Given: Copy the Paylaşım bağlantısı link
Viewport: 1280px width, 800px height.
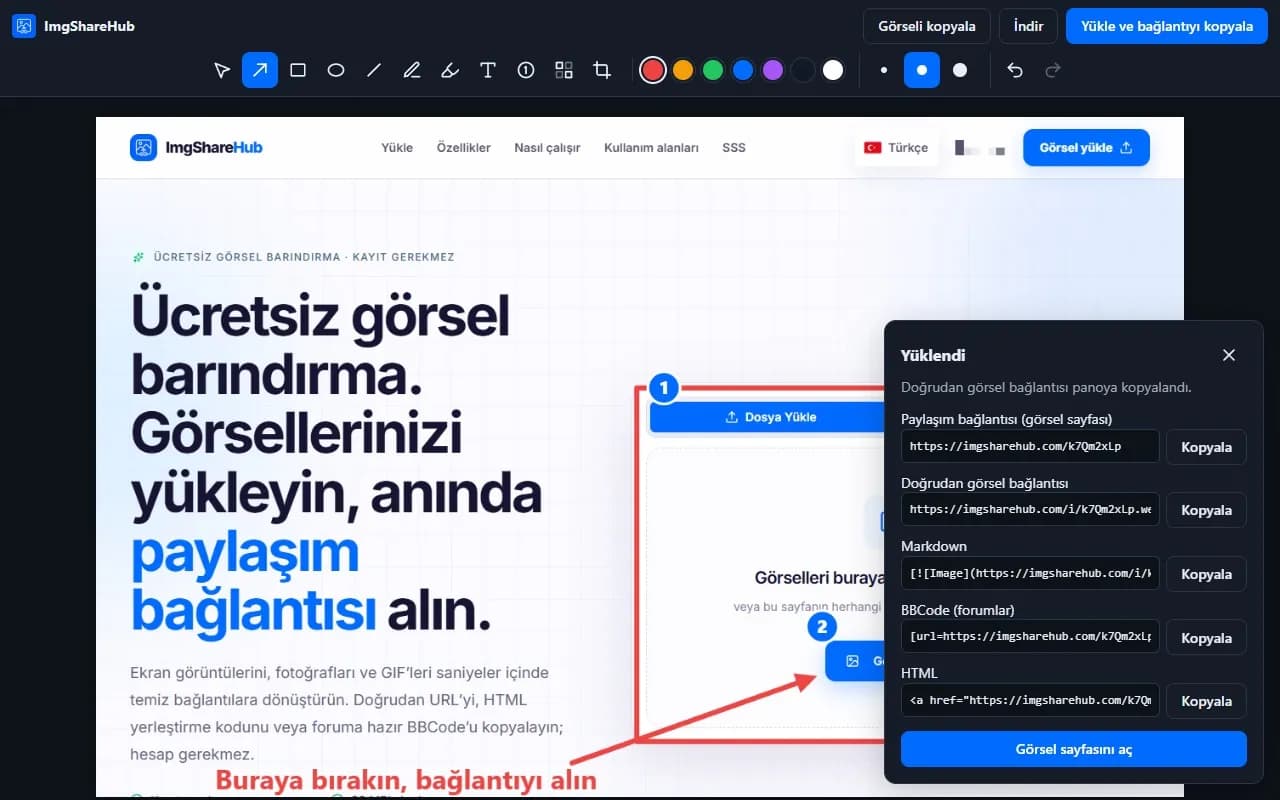Looking at the screenshot, I should click(1206, 447).
